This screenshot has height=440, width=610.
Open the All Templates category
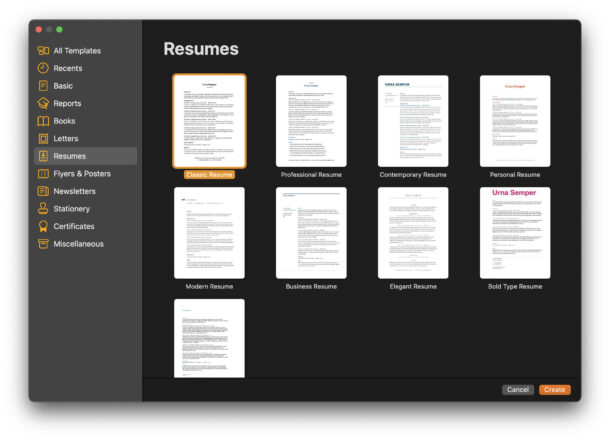pos(77,51)
